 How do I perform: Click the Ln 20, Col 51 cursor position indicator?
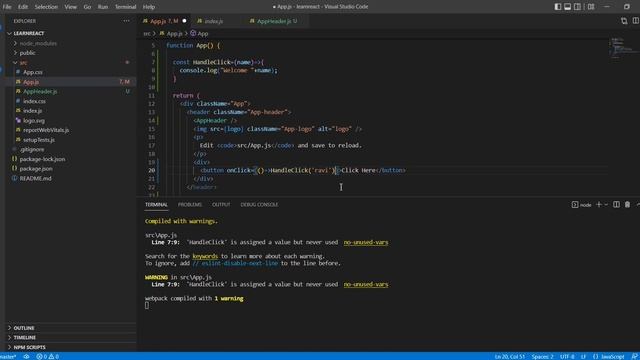[509, 356]
